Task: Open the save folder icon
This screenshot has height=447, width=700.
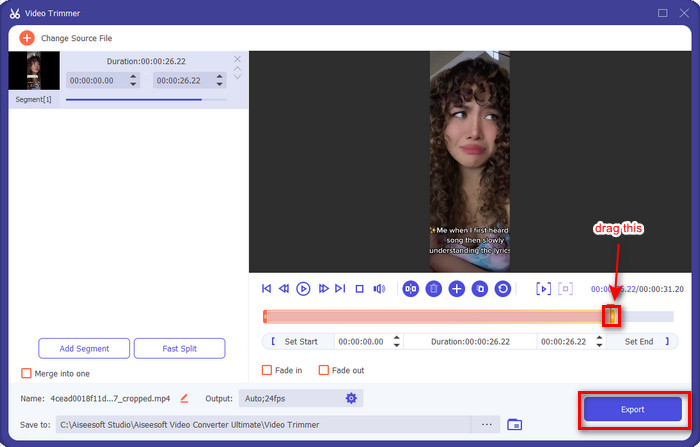Action: click(x=514, y=424)
